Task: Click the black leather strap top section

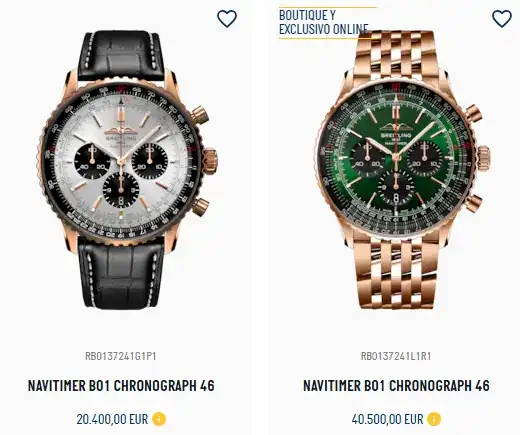Action: (x=121, y=56)
